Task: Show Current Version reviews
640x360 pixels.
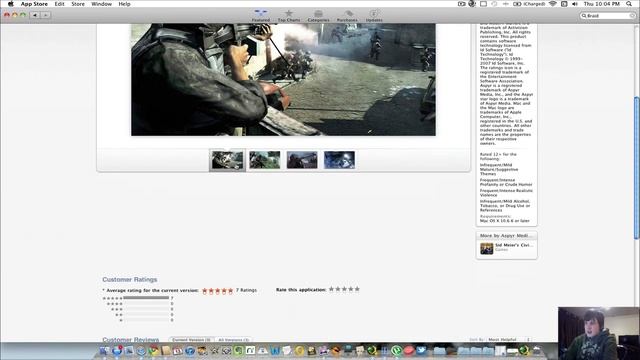Action: click(191, 340)
